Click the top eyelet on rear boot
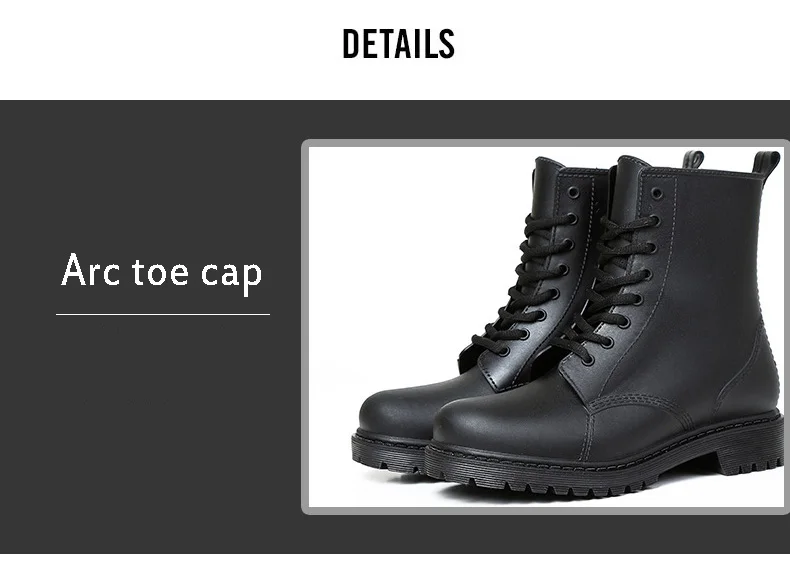Viewport: 790px width, 565px height. [x=573, y=192]
